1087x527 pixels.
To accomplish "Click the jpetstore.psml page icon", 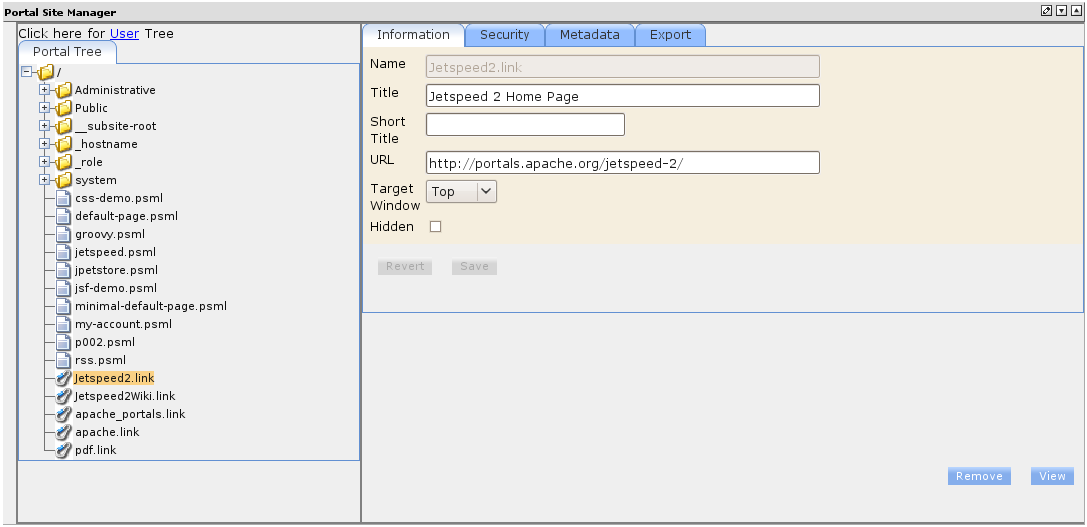I will click(x=64, y=270).
